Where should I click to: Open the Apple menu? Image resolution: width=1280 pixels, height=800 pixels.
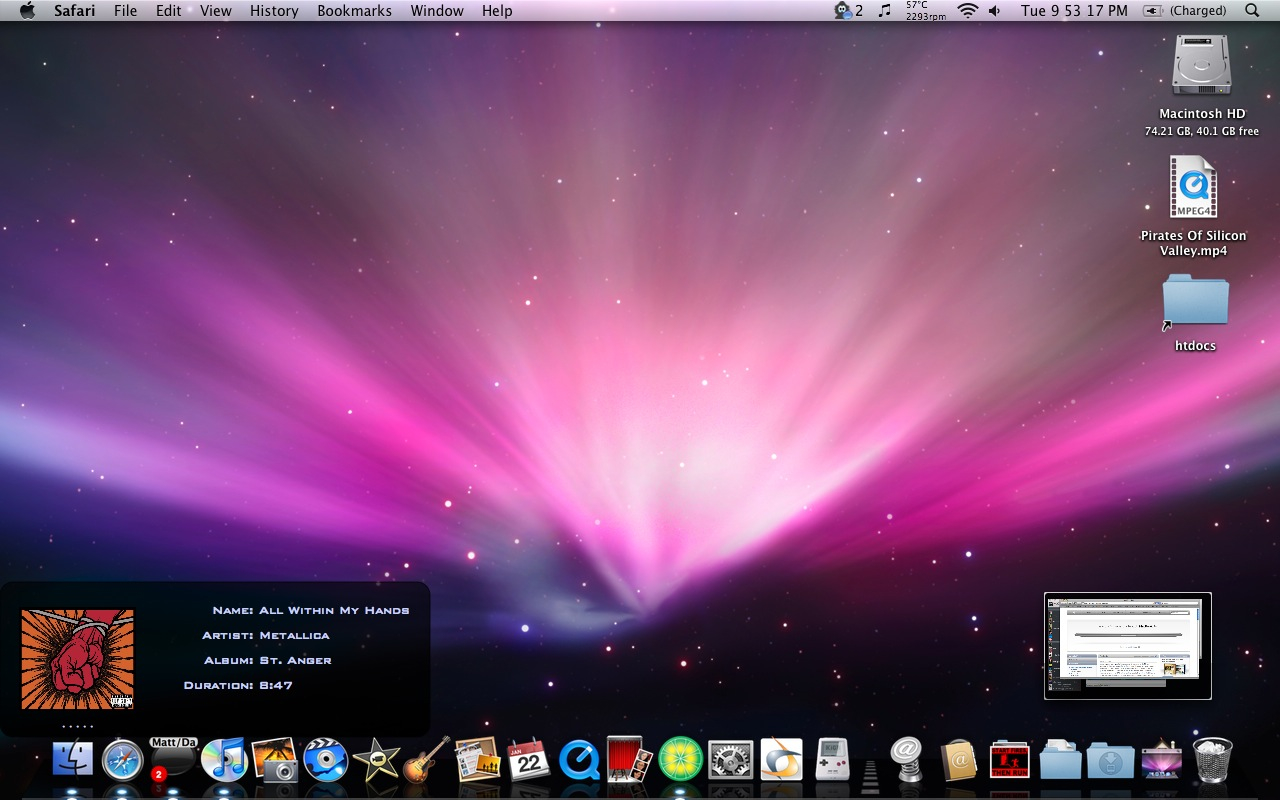tap(27, 10)
